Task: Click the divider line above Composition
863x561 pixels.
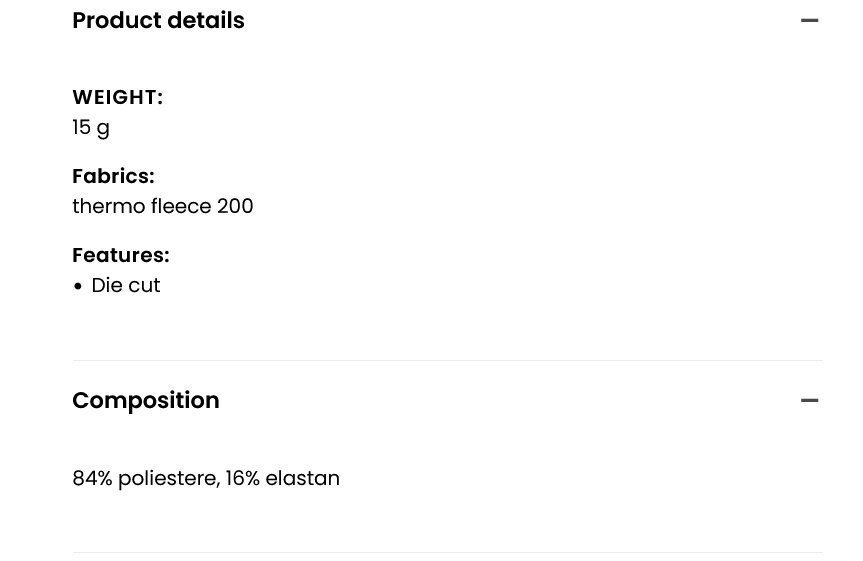Action: (x=447, y=360)
